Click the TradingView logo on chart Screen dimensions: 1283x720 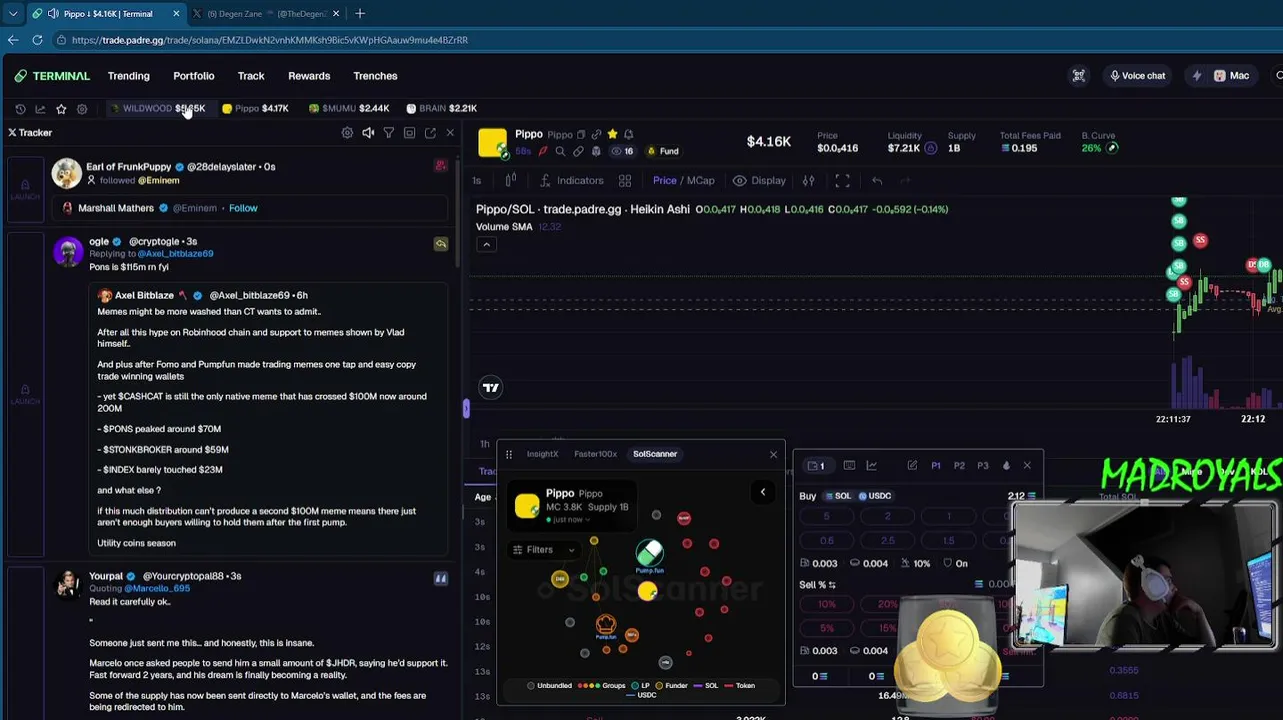tap(491, 388)
